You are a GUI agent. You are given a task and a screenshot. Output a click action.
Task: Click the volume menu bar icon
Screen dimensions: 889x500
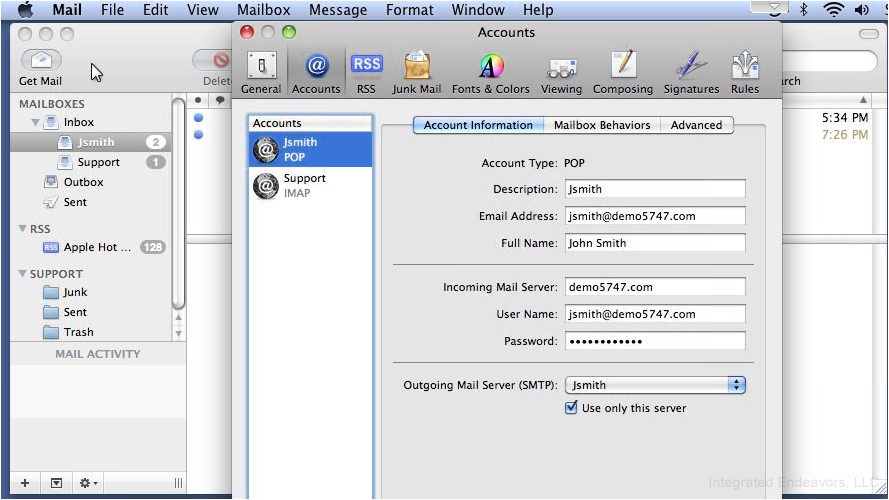point(862,9)
